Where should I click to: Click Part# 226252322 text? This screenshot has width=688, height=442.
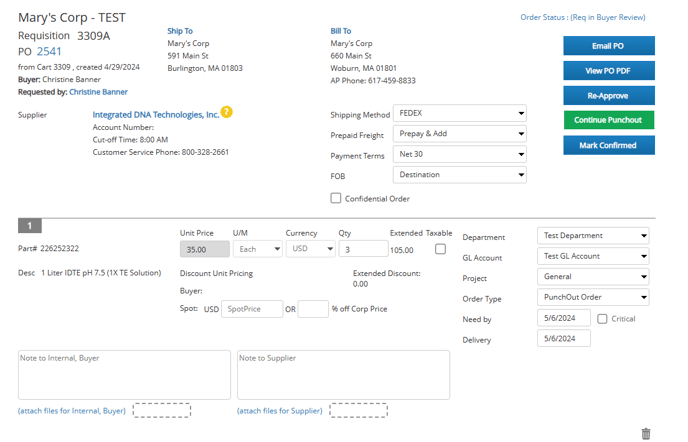click(48, 248)
